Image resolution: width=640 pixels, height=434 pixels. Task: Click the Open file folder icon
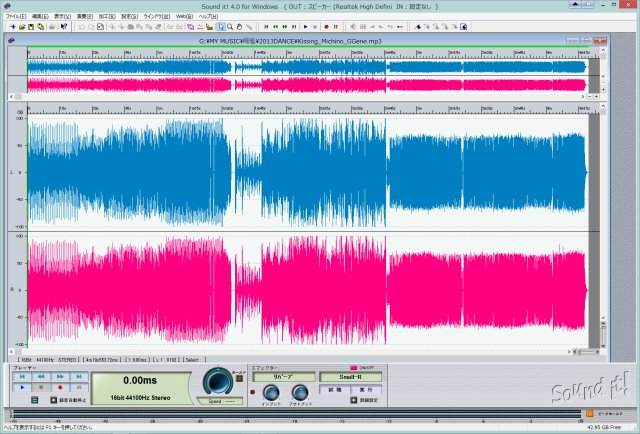(22, 27)
